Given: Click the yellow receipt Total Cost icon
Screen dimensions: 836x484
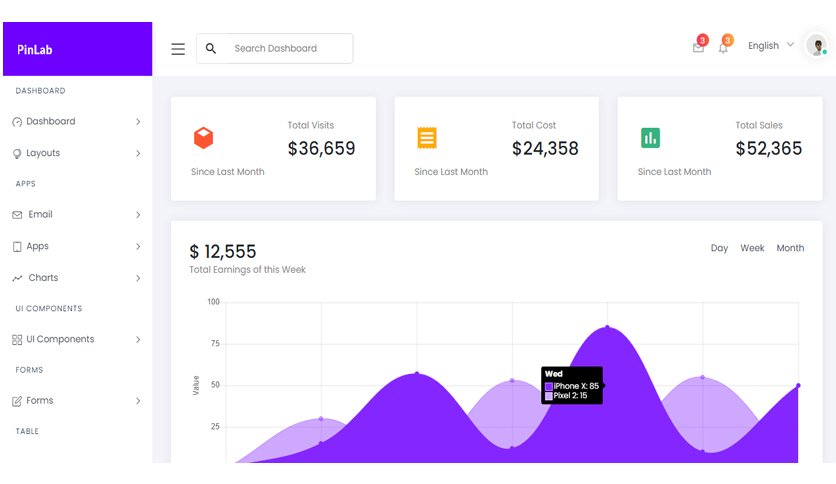Looking at the screenshot, I should [427, 138].
